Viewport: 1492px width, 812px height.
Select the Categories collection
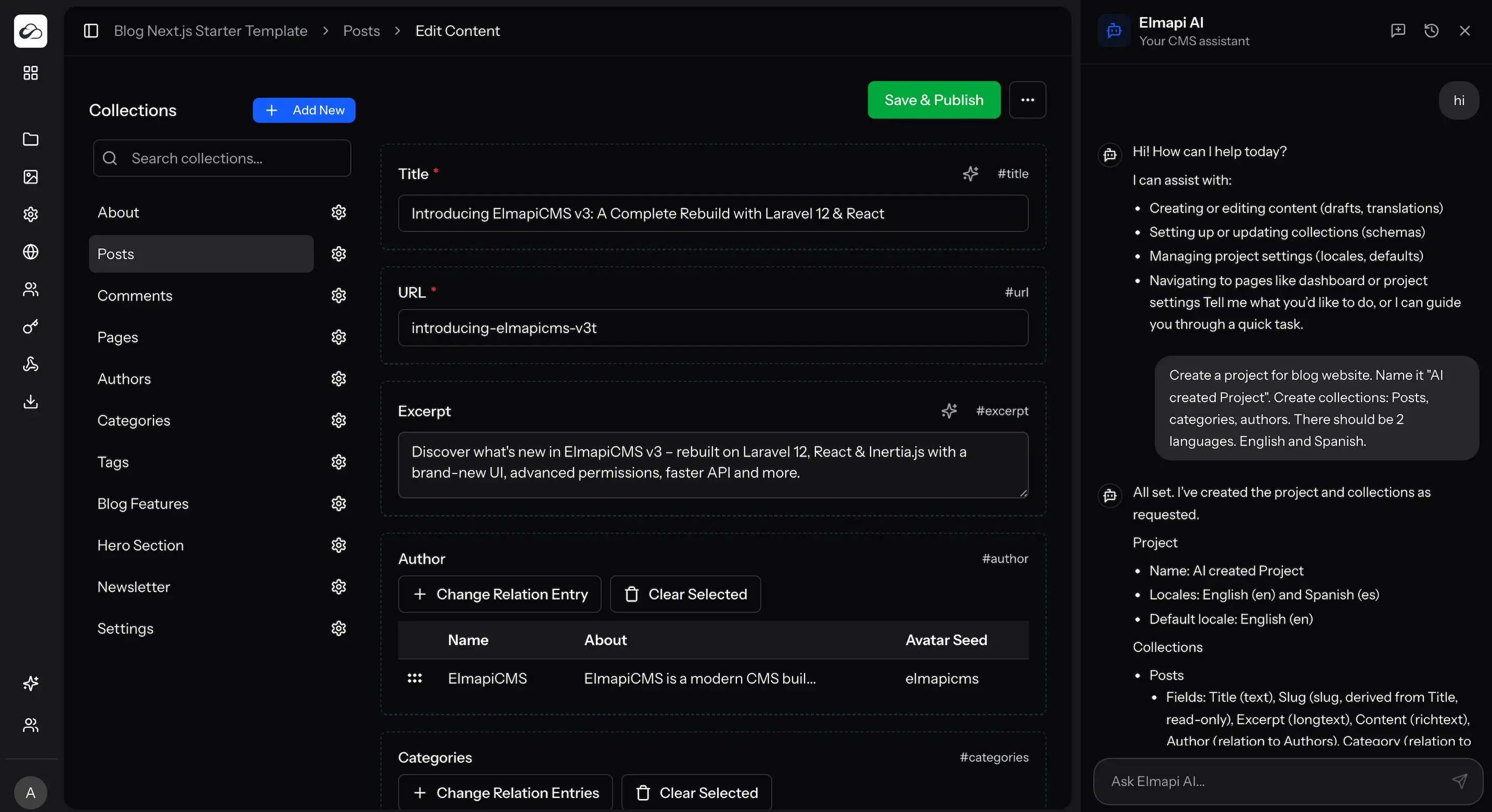coord(202,420)
